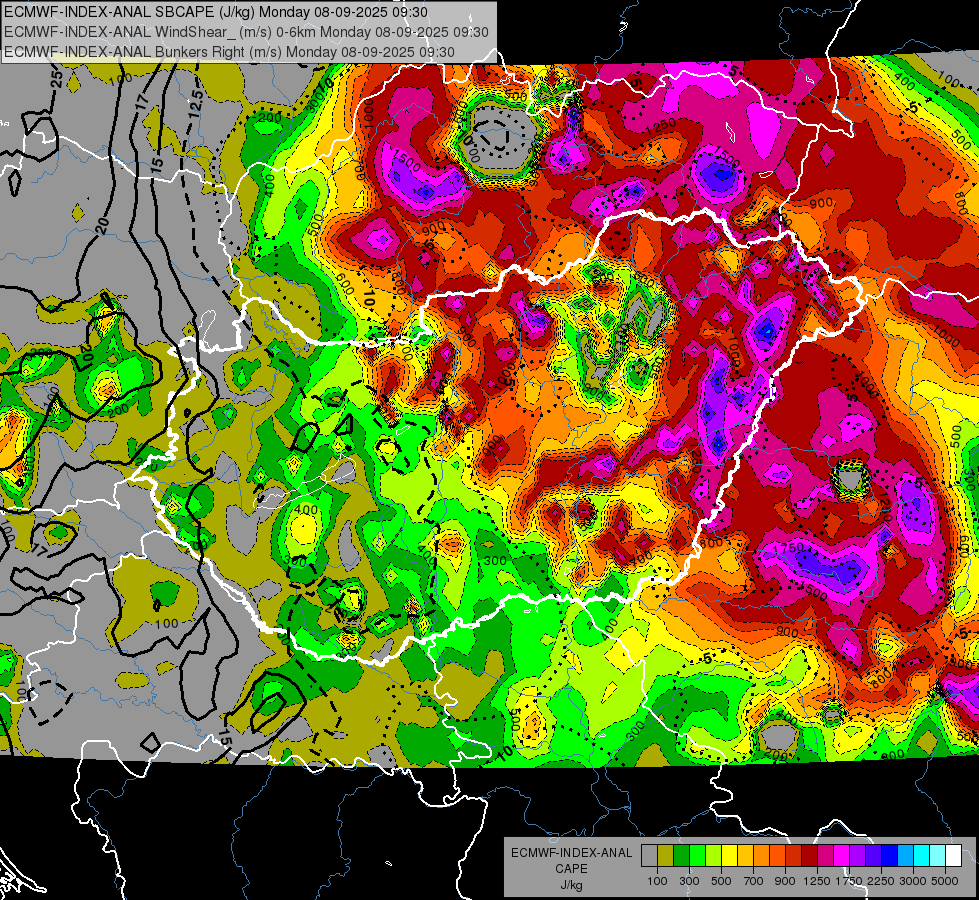The image size is (979, 900).
Task: Click the 500 tick label under the legend
Action: (x=721, y=881)
